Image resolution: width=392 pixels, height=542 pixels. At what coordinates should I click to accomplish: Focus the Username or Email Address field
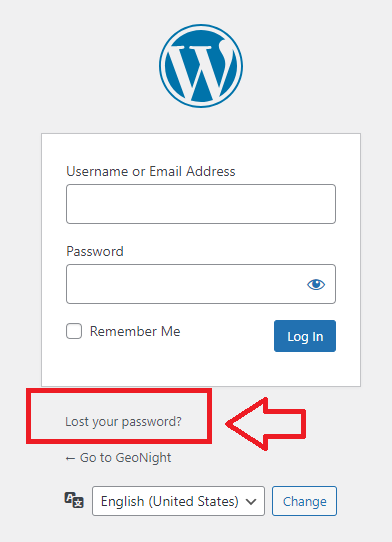[x=201, y=204]
